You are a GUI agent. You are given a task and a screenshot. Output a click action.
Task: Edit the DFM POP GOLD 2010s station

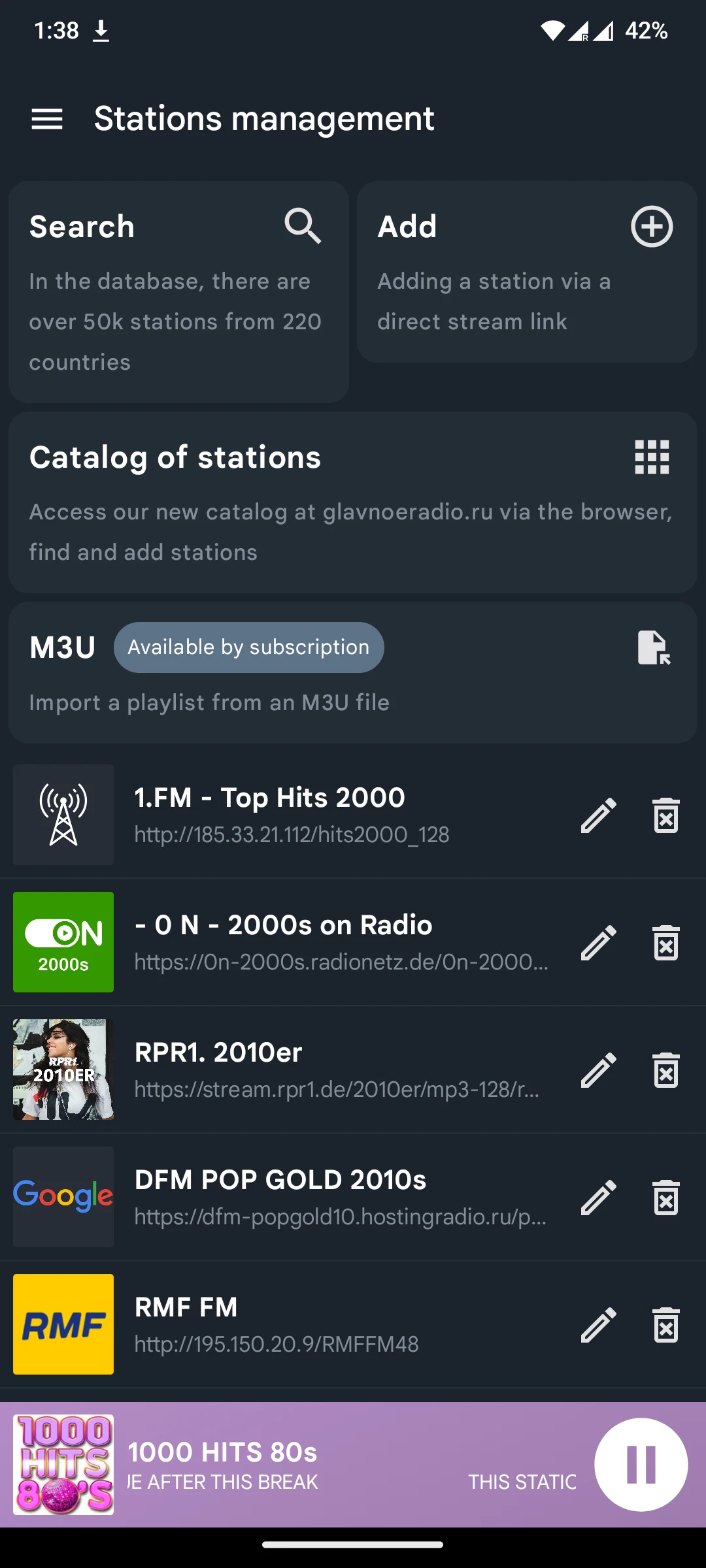[x=599, y=1197]
